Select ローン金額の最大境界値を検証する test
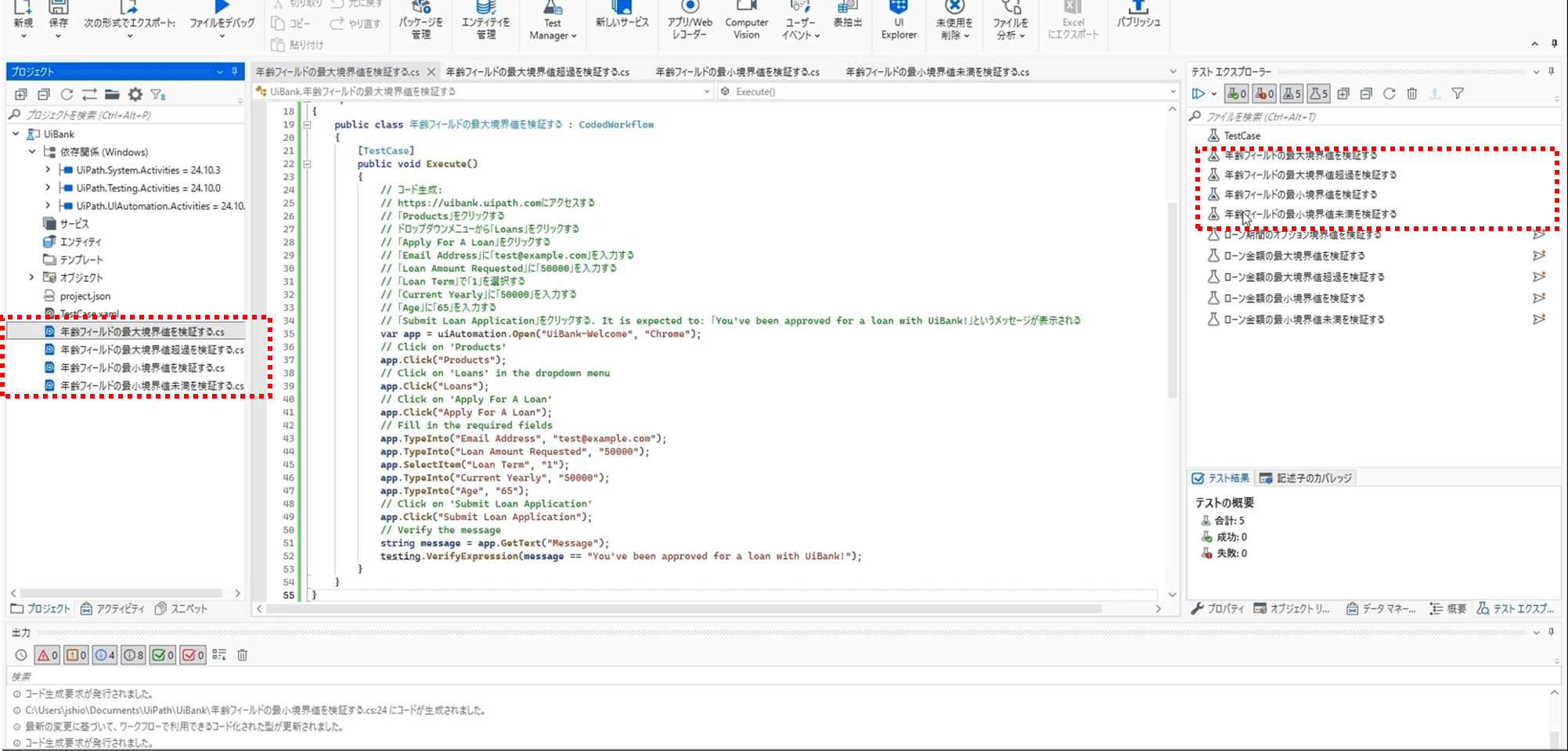Screen dimensions: 1568x751 pyautogui.click(x=1294, y=256)
